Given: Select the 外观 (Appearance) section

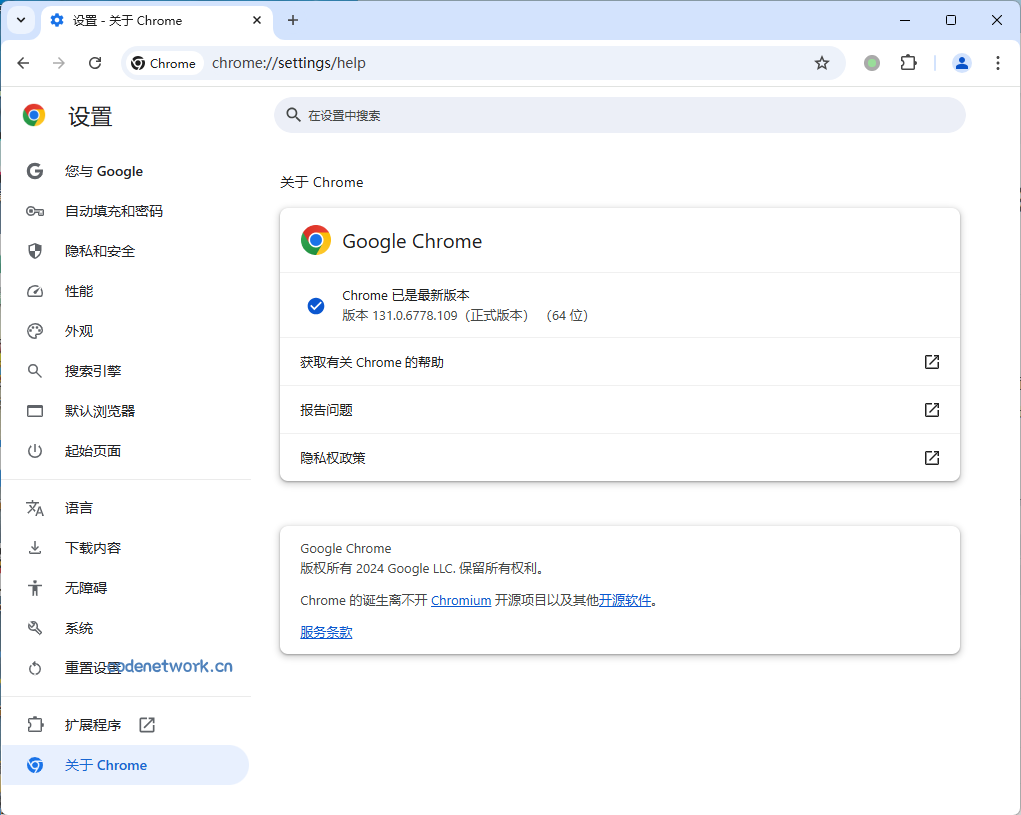Looking at the screenshot, I should click(x=80, y=331).
